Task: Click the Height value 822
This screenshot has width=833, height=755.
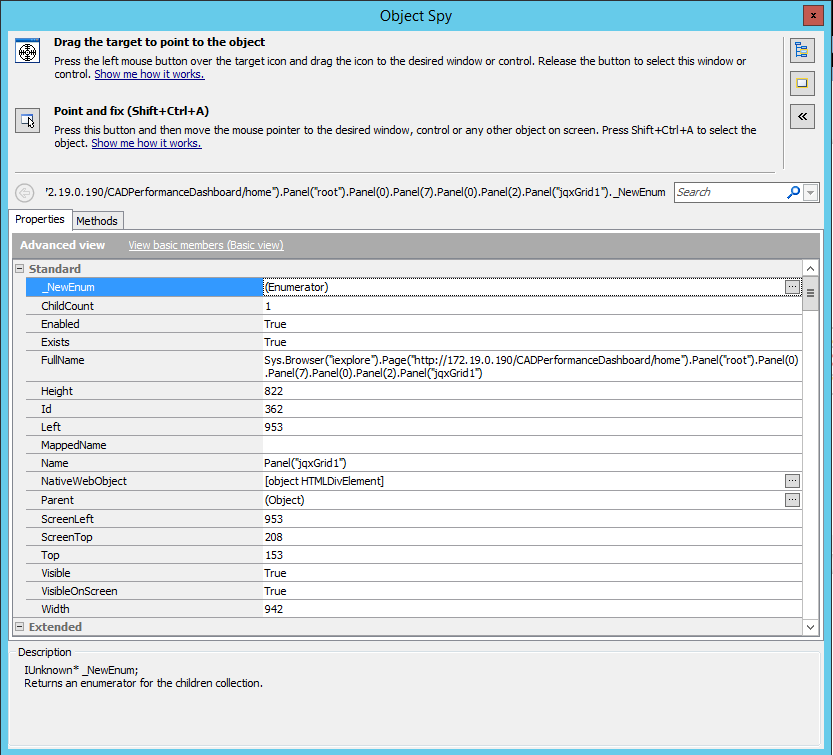Action: [274, 391]
